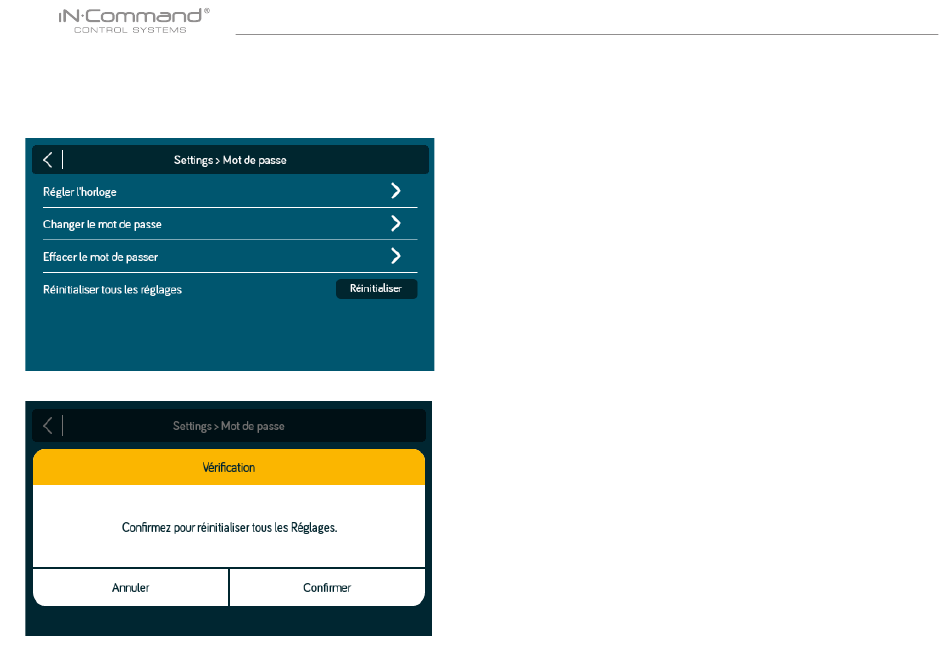
Task: Select Effacer le mot de passer label
Action: coord(100,257)
